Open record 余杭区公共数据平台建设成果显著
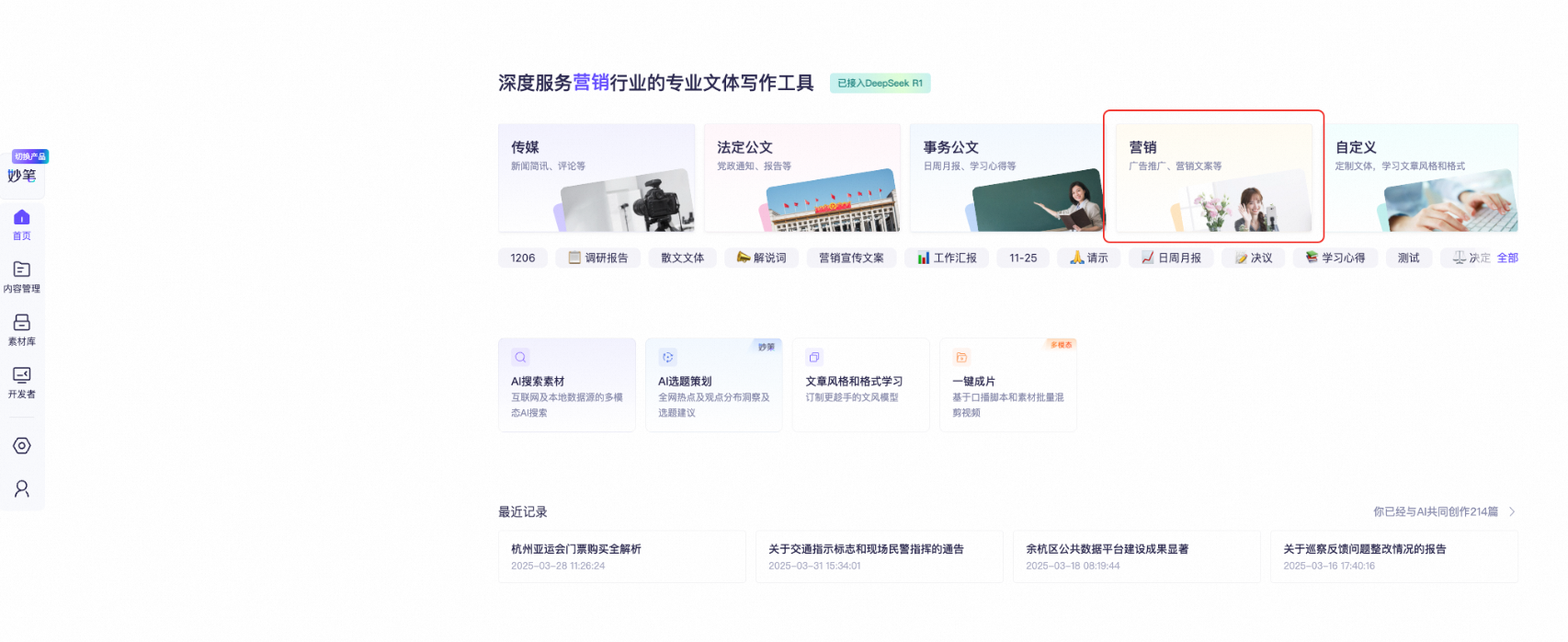 point(1137,556)
